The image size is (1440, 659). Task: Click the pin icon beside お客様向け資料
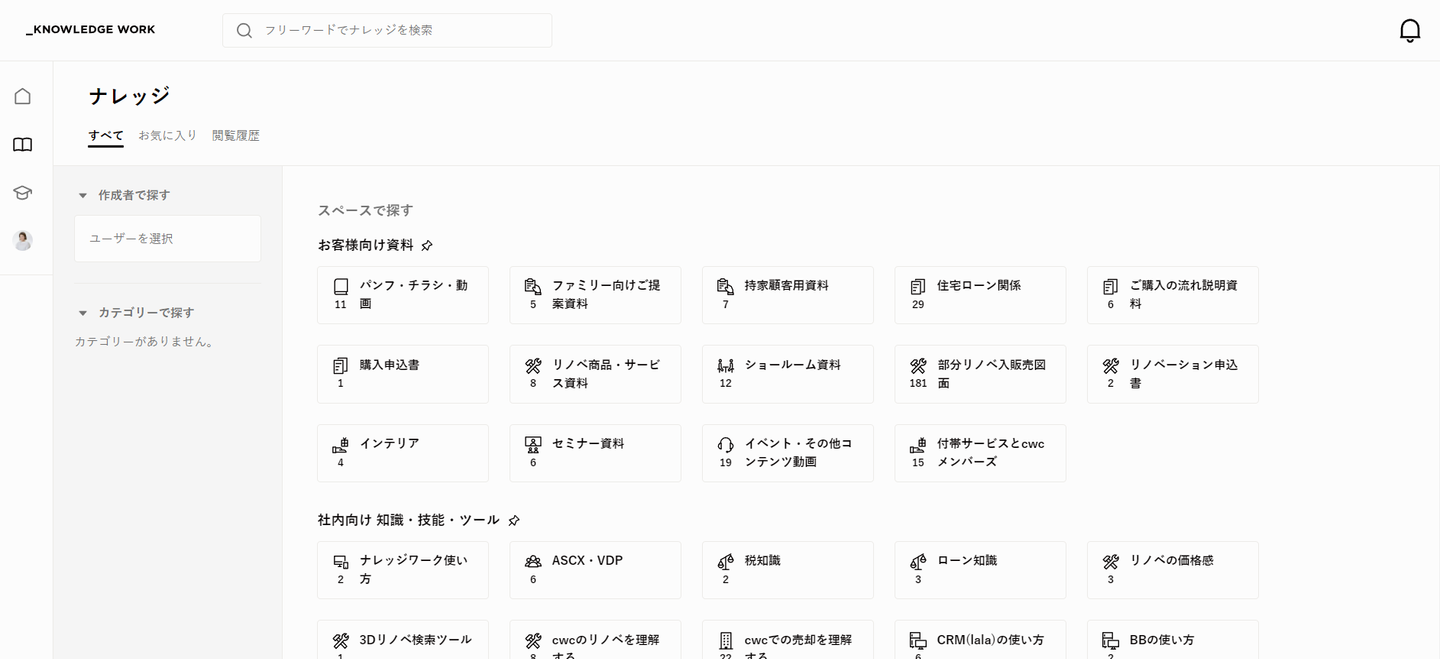(x=427, y=245)
